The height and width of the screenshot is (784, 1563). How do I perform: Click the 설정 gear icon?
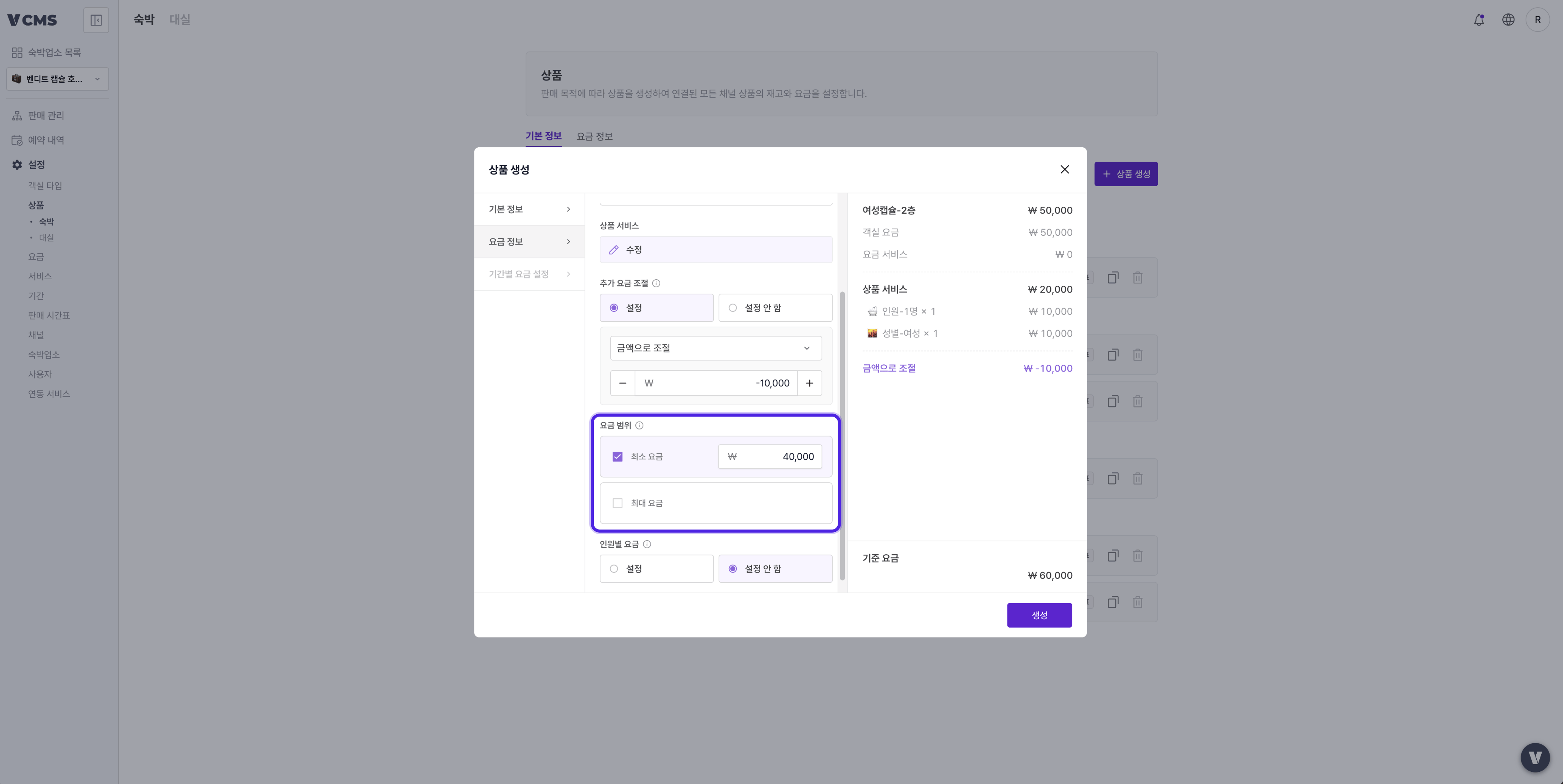17,164
